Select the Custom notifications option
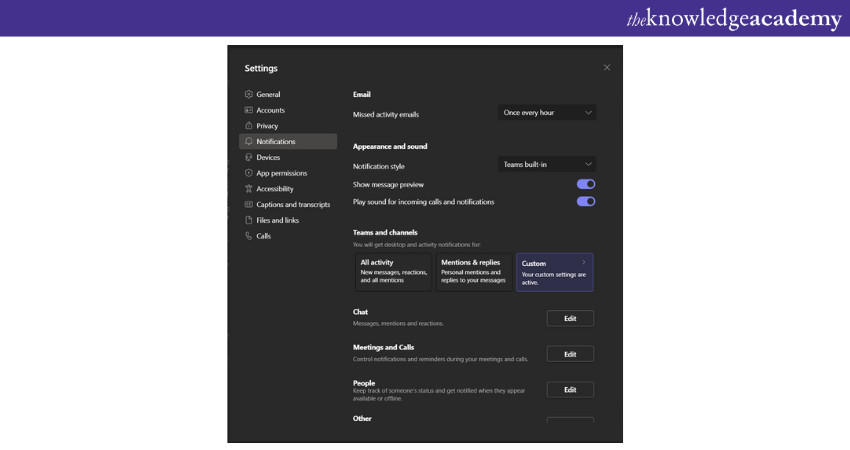Viewport: 850px width, 450px height. tap(554, 272)
